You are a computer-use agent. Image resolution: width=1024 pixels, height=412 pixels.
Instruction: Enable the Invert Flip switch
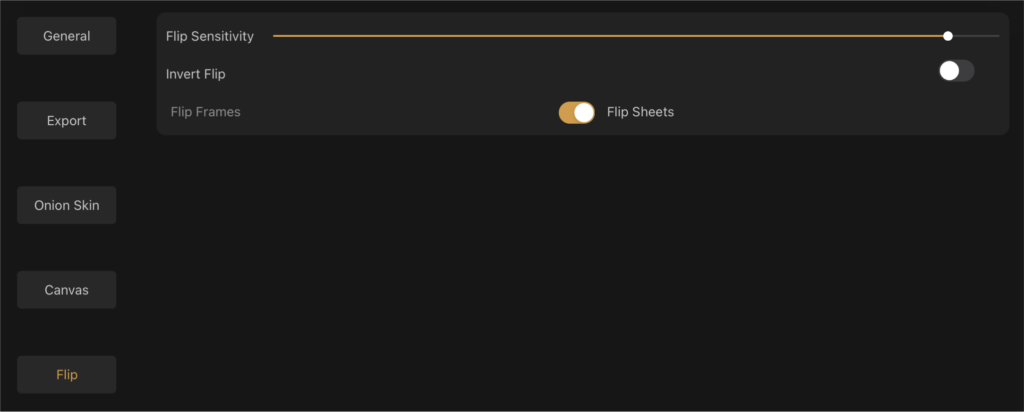coord(956,71)
